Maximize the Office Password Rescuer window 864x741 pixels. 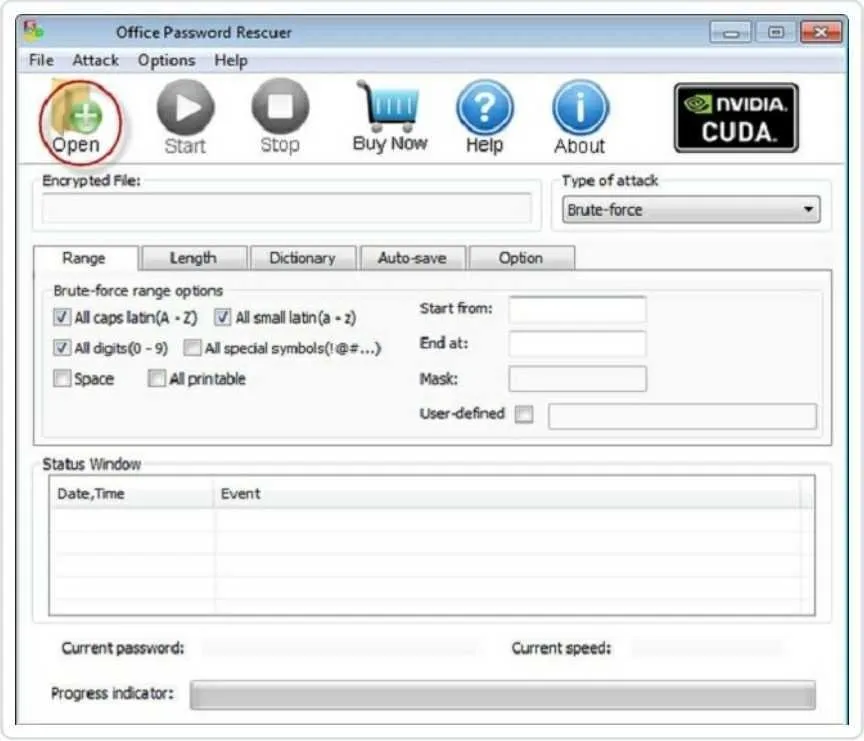775,33
